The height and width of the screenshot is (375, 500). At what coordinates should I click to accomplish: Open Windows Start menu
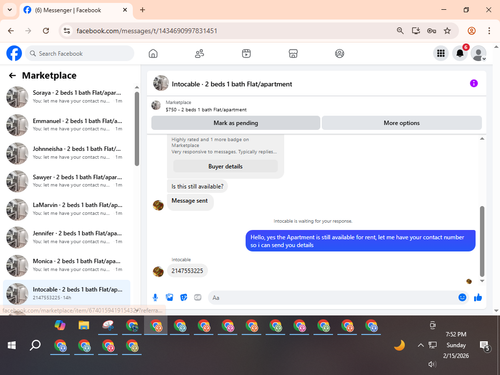[x=12, y=345]
